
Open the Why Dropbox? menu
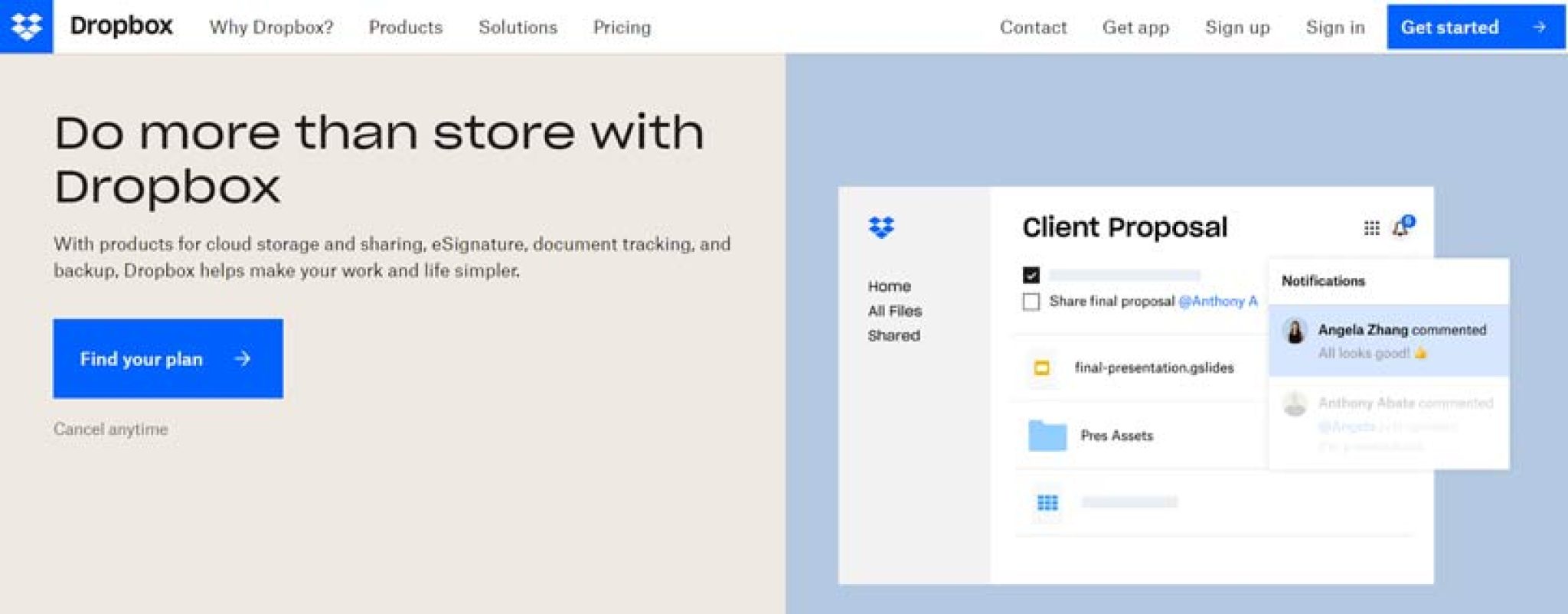[271, 27]
